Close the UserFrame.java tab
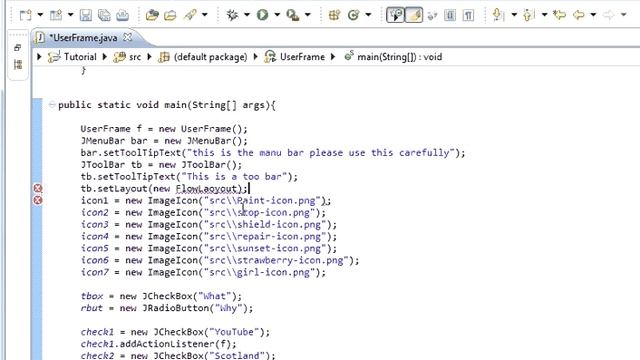The height and width of the screenshot is (360, 640). coord(128,37)
